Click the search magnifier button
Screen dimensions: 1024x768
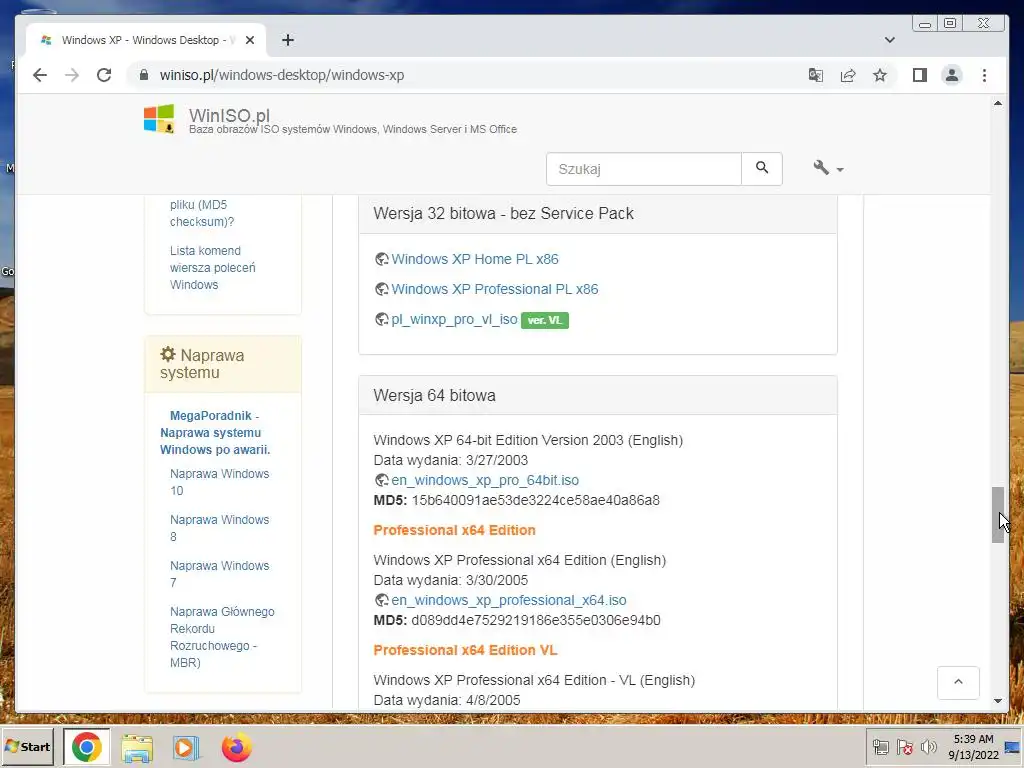761,168
